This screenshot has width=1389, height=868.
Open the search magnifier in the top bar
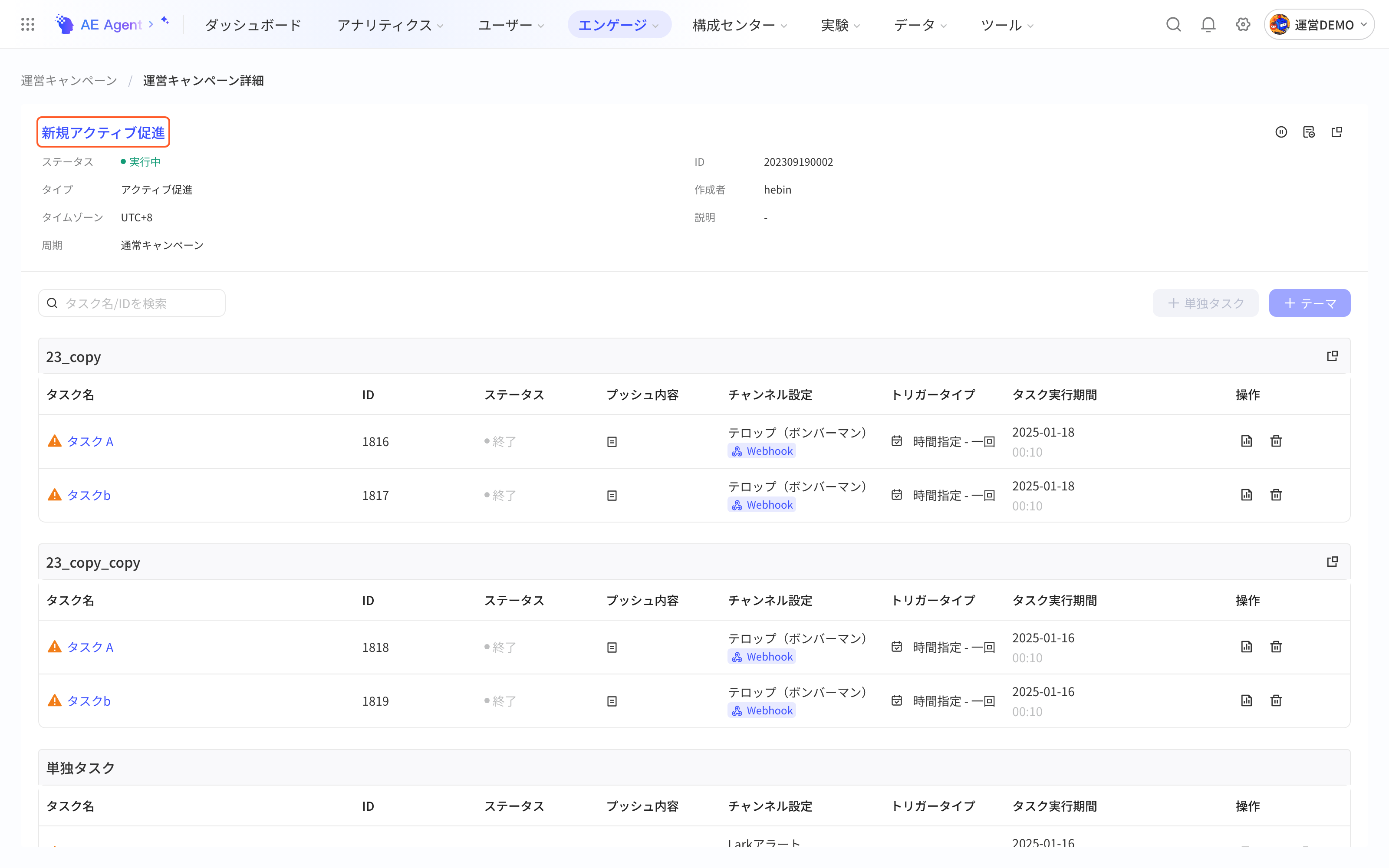(x=1173, y=24)
